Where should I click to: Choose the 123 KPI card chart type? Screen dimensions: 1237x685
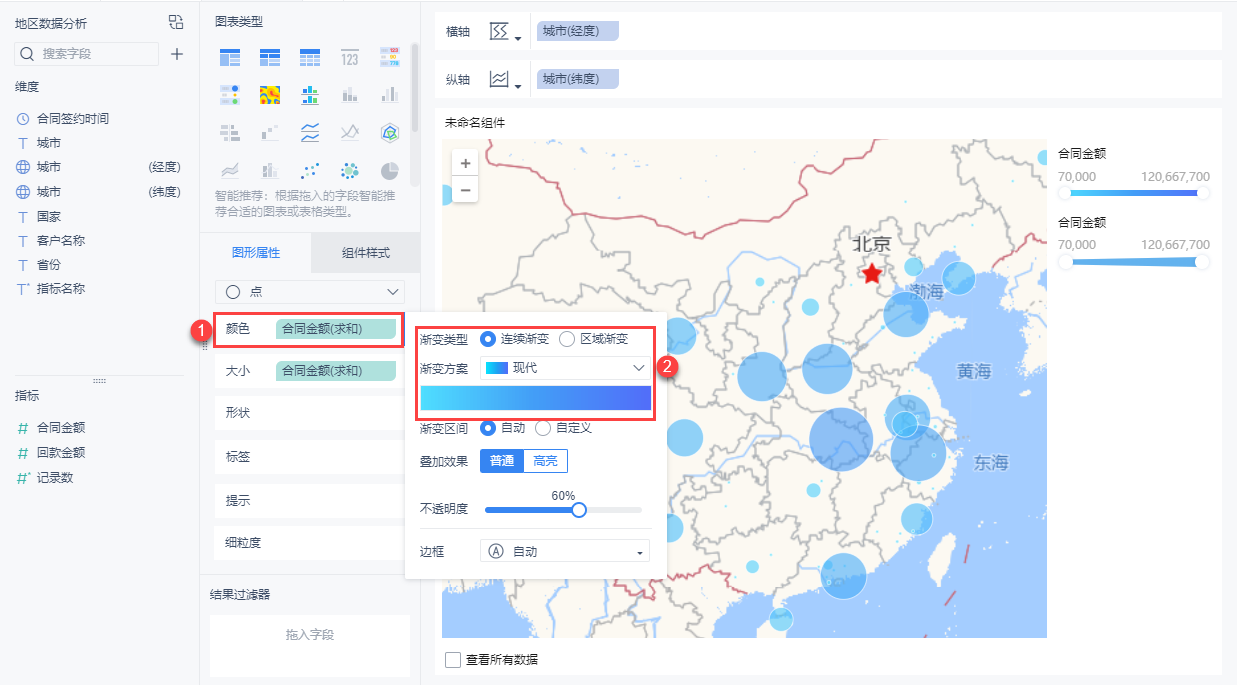coord(350,57)
